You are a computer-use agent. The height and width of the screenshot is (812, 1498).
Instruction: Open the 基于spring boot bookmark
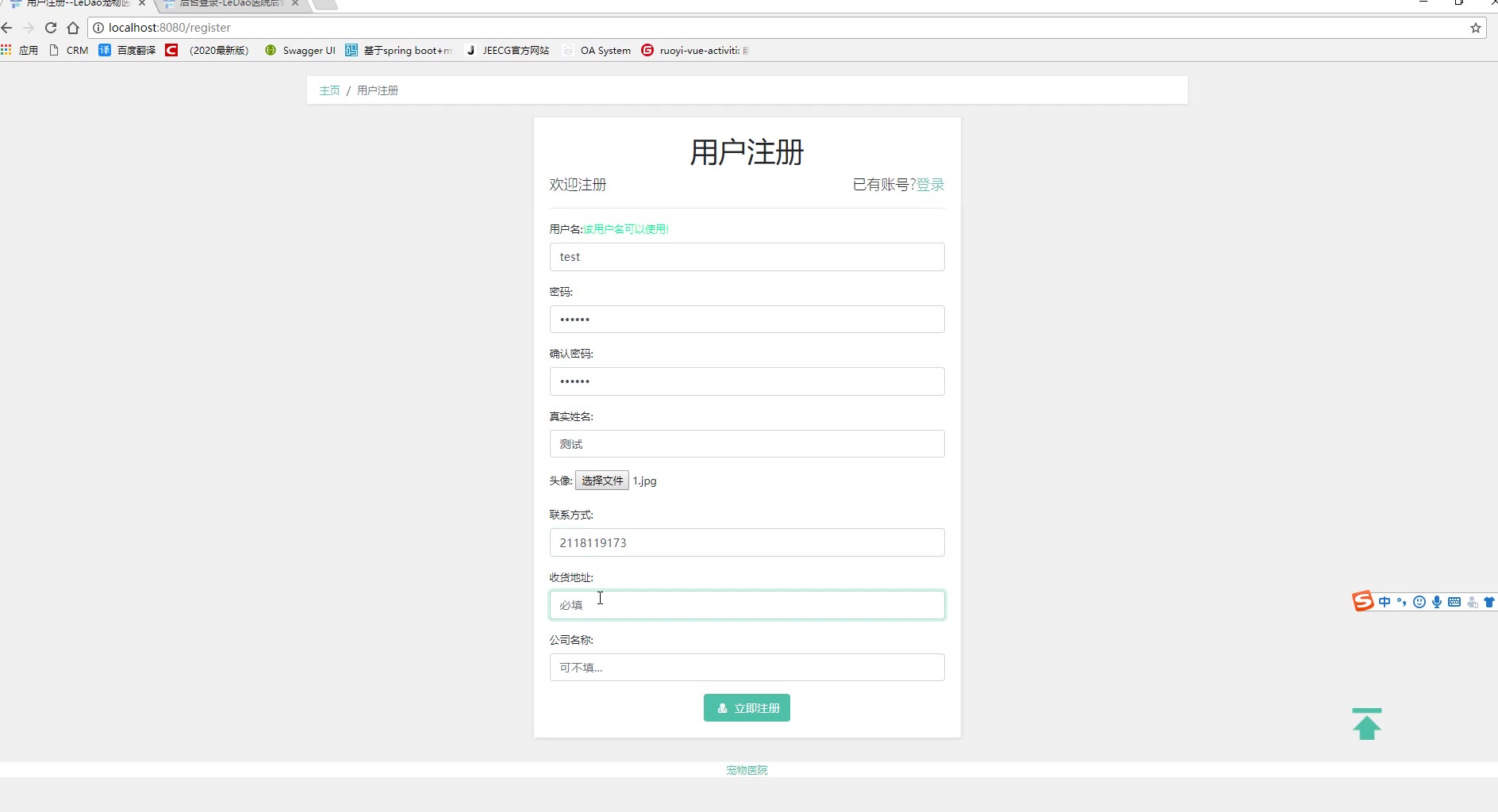[398, 50]
